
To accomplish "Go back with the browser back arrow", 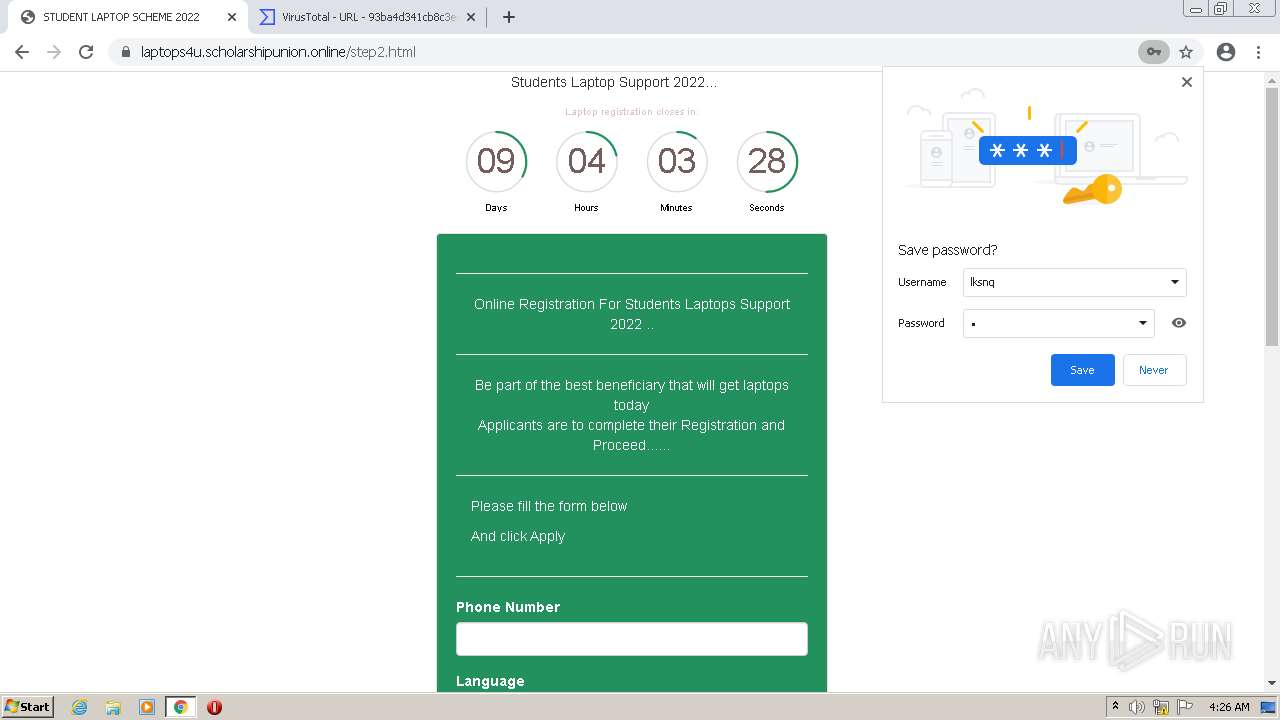I will pyautogui.click(x=22, y=52).
